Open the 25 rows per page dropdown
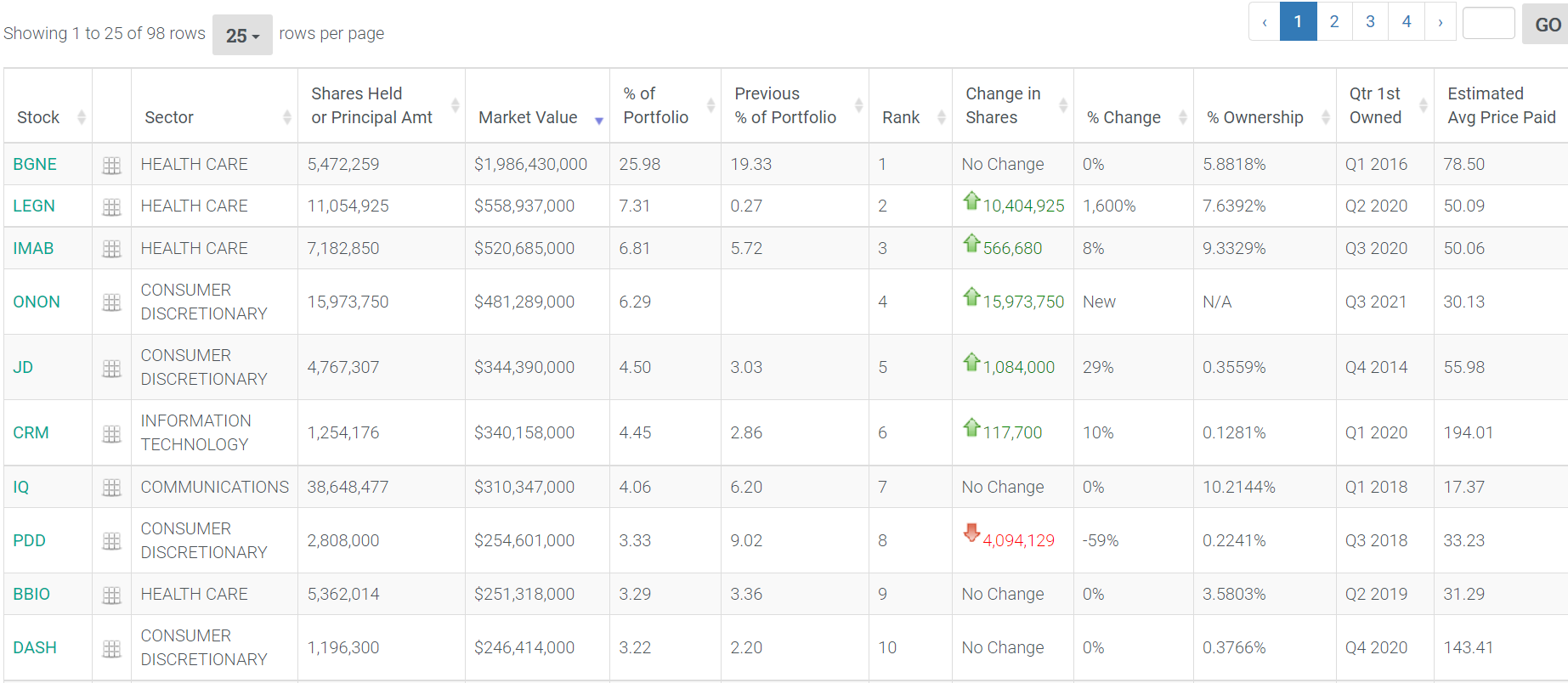This screenshot has height=683, width=1568. [x=242, y=35]
